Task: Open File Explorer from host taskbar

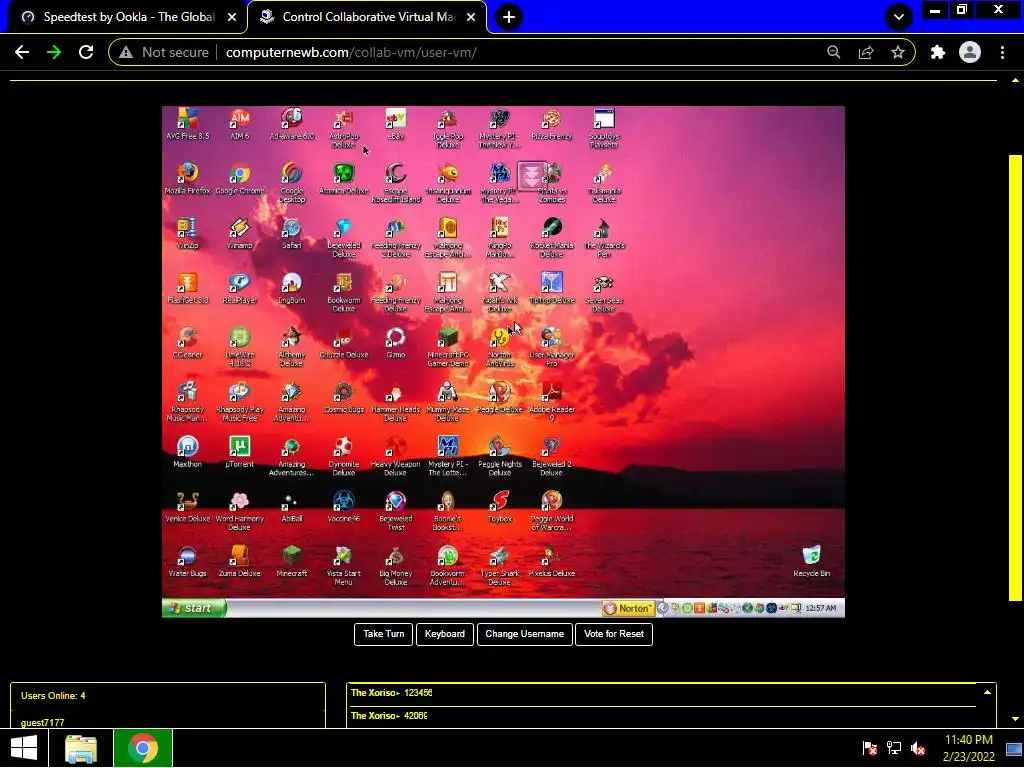Action: pos(81,748)
